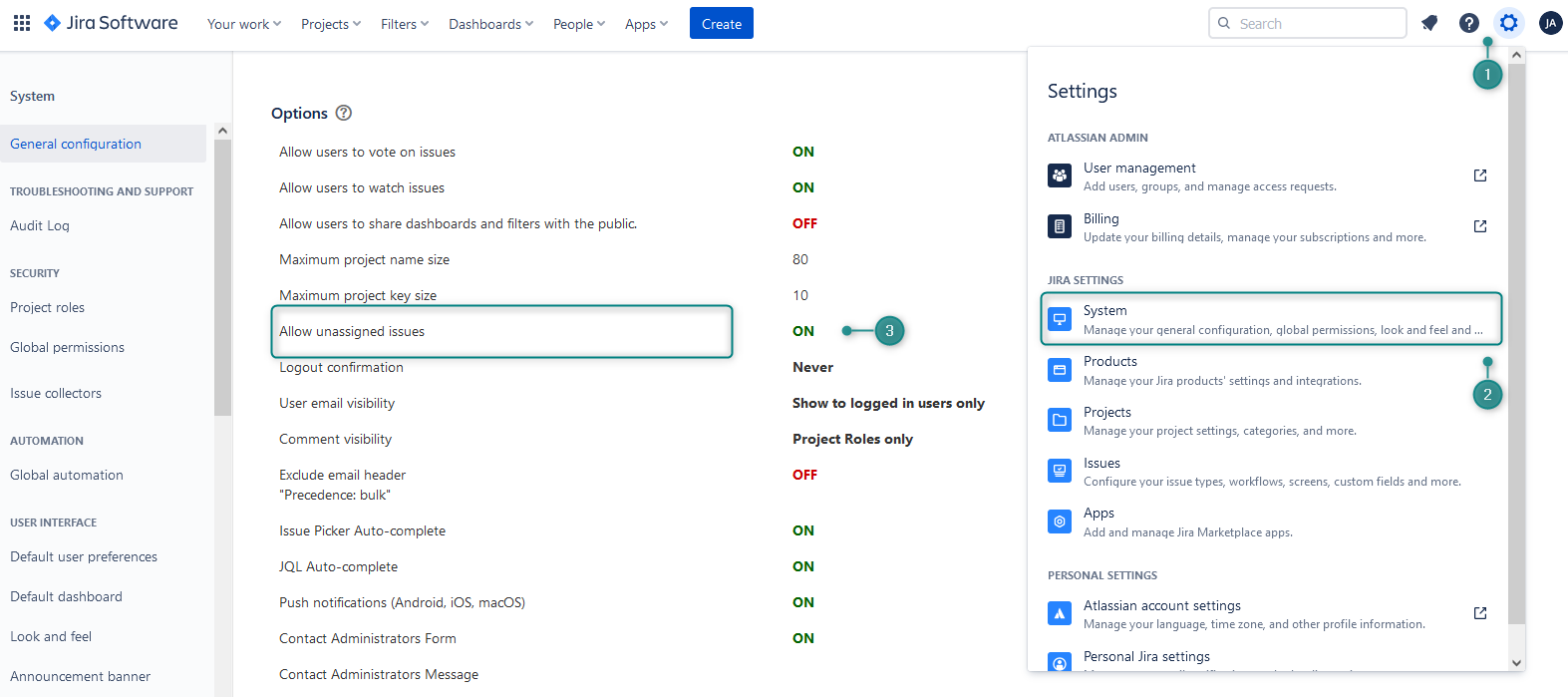Image resolution: width=1568 pixels, height=697 pixels.
Task: Click in the Search field
Action: [x=1308, y=23]
